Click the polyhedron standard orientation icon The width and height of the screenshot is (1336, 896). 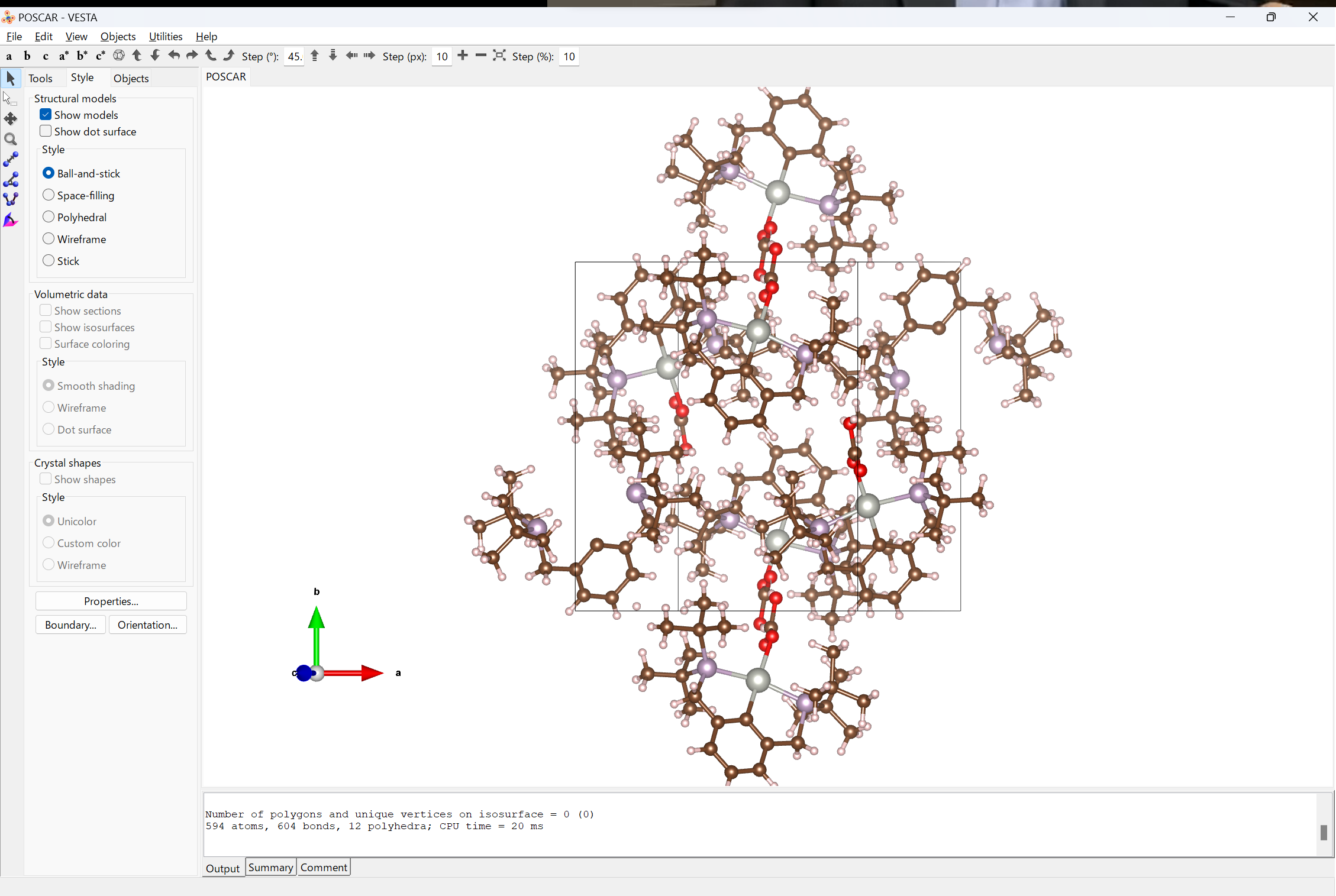pos(119,56)
